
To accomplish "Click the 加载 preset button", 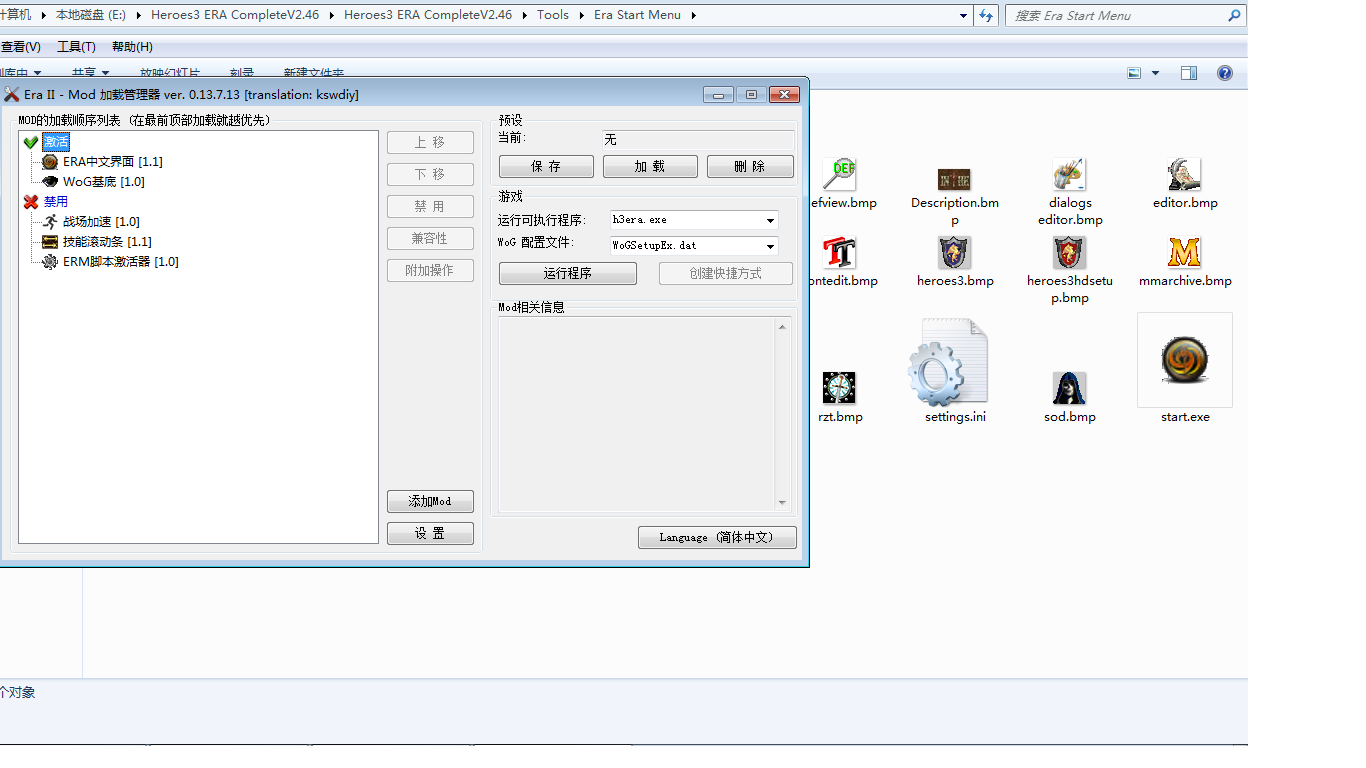I will (x=650, y=167).
